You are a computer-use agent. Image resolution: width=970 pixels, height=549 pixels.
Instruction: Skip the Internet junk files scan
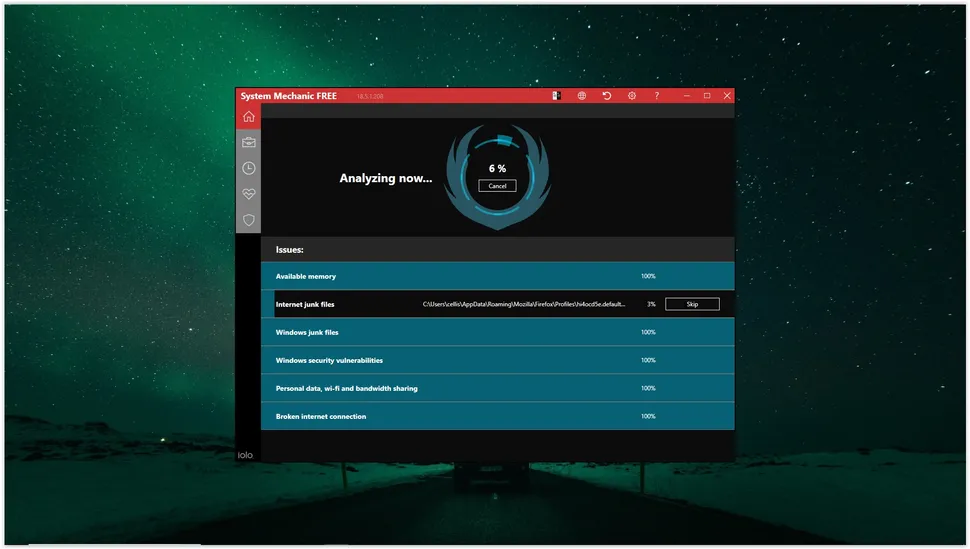(x=692, y=304)
